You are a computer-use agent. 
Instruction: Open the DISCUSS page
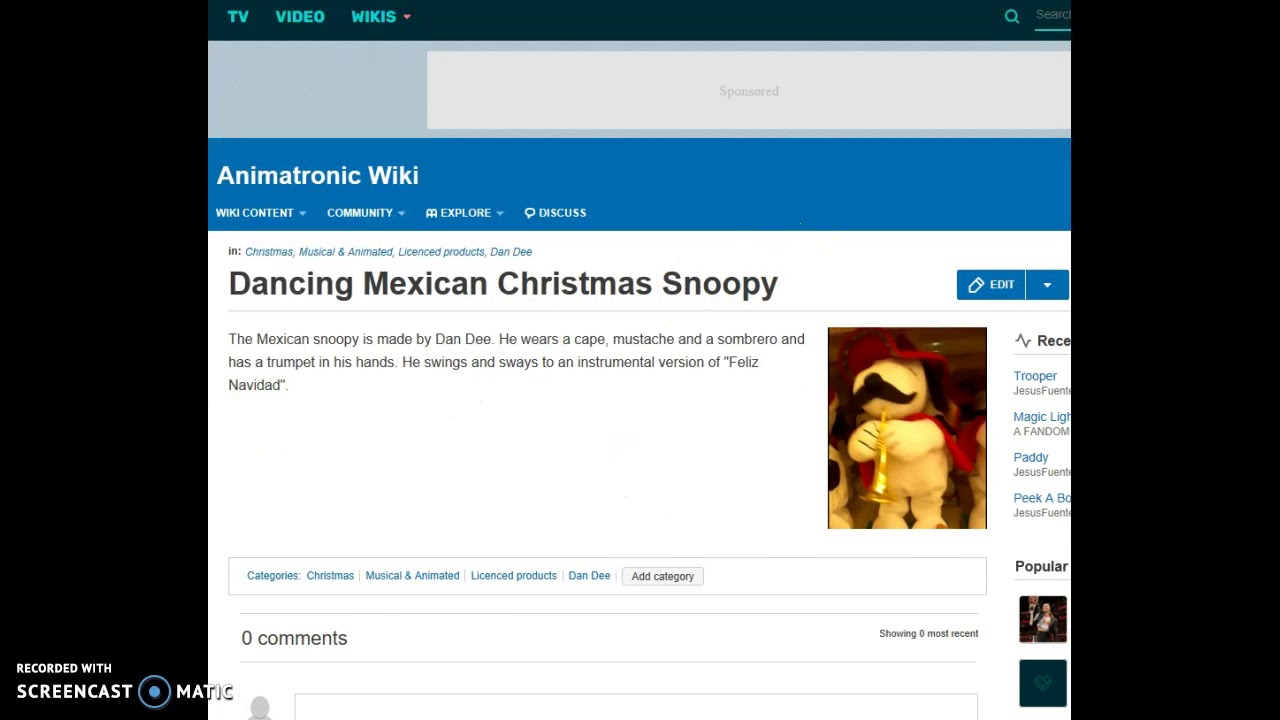tap(555, 213)
